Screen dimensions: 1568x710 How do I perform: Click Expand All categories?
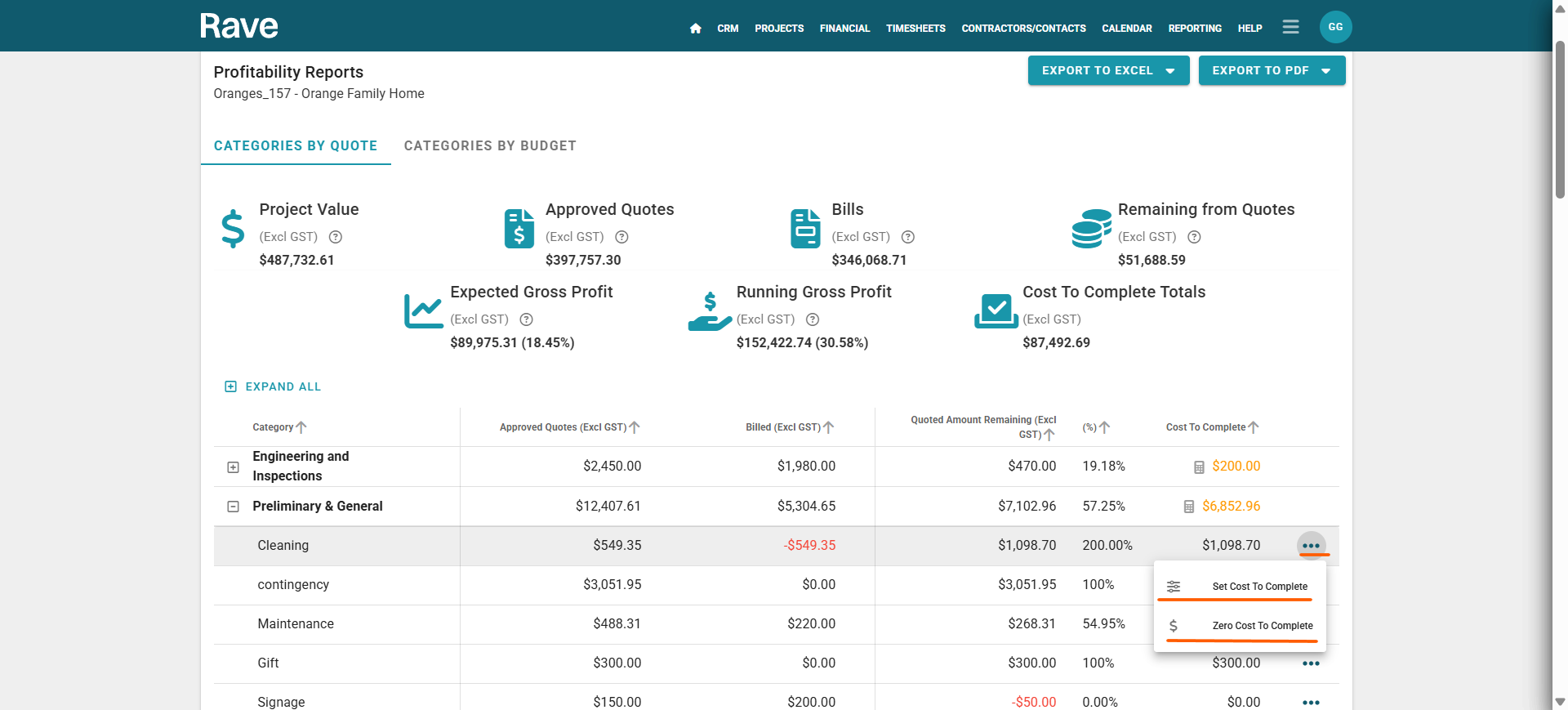(273, 386)
